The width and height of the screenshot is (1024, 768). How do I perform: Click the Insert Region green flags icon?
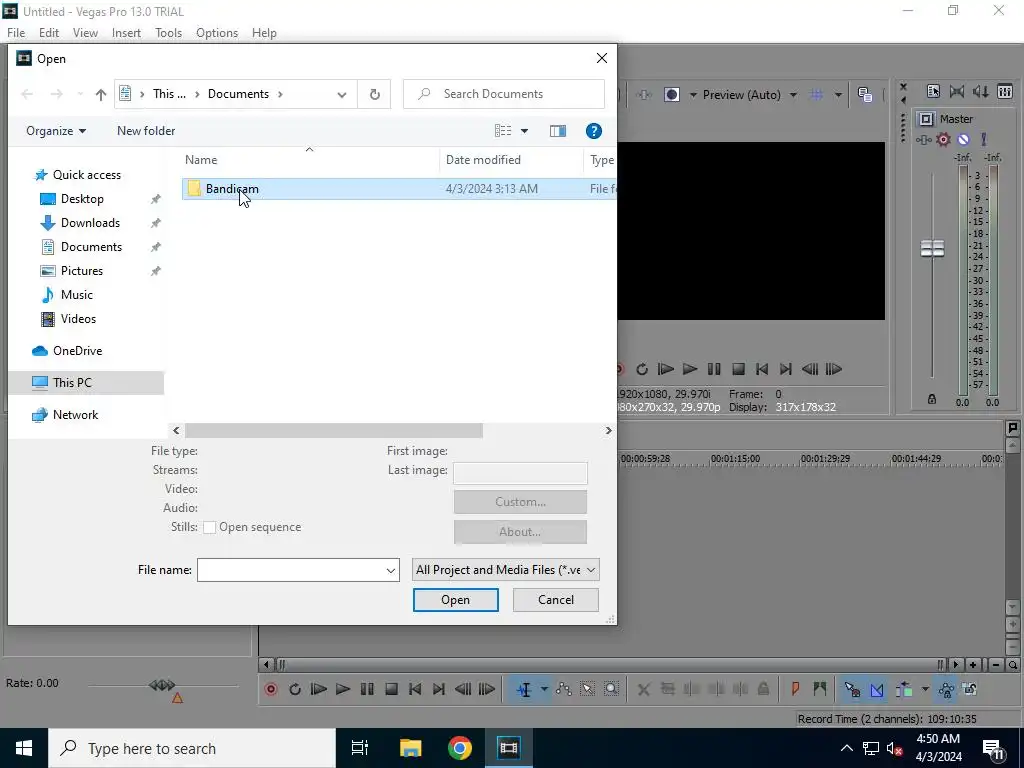[x=820, y=689]
